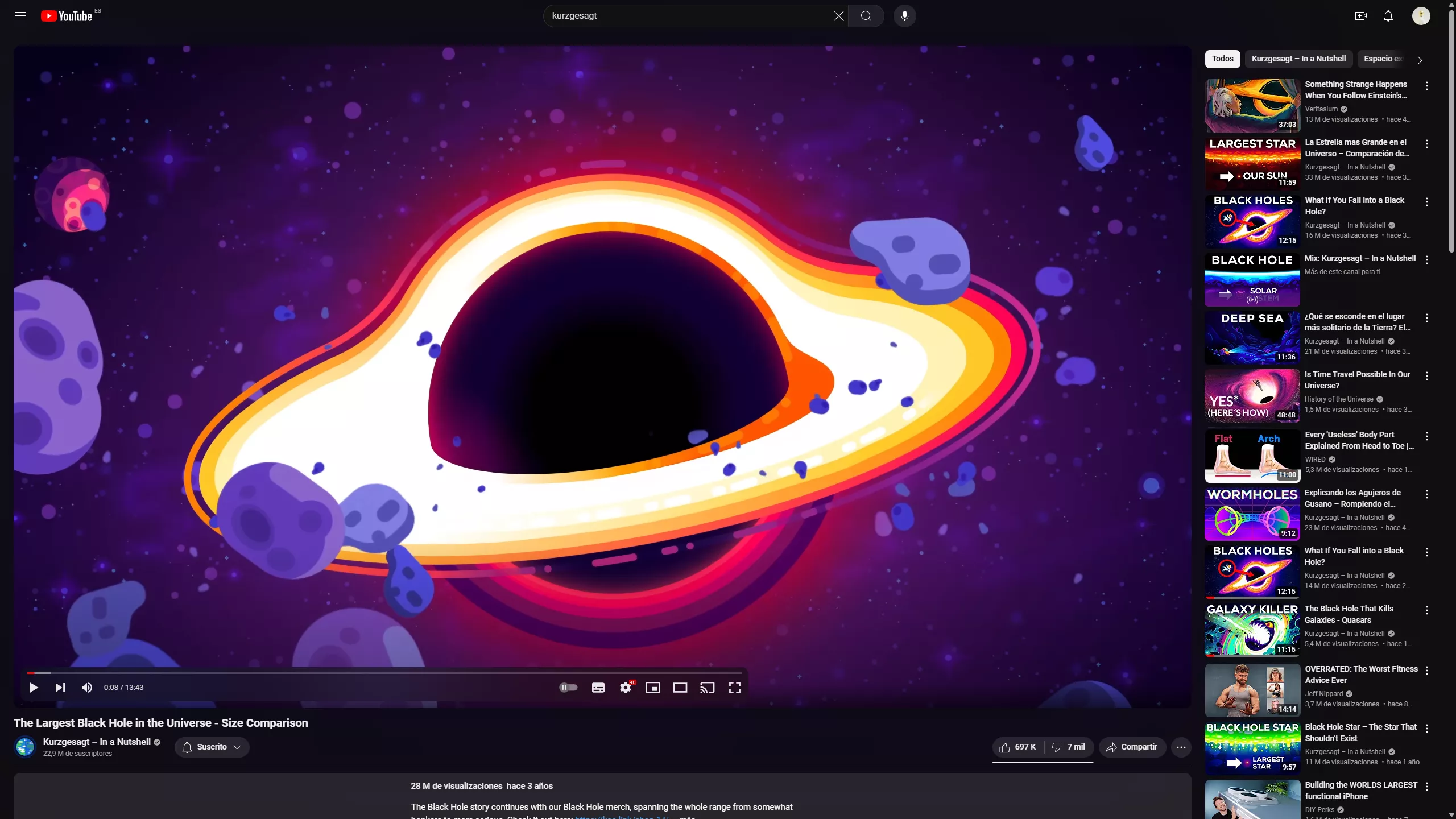Play the video

[x=33, y=688]
